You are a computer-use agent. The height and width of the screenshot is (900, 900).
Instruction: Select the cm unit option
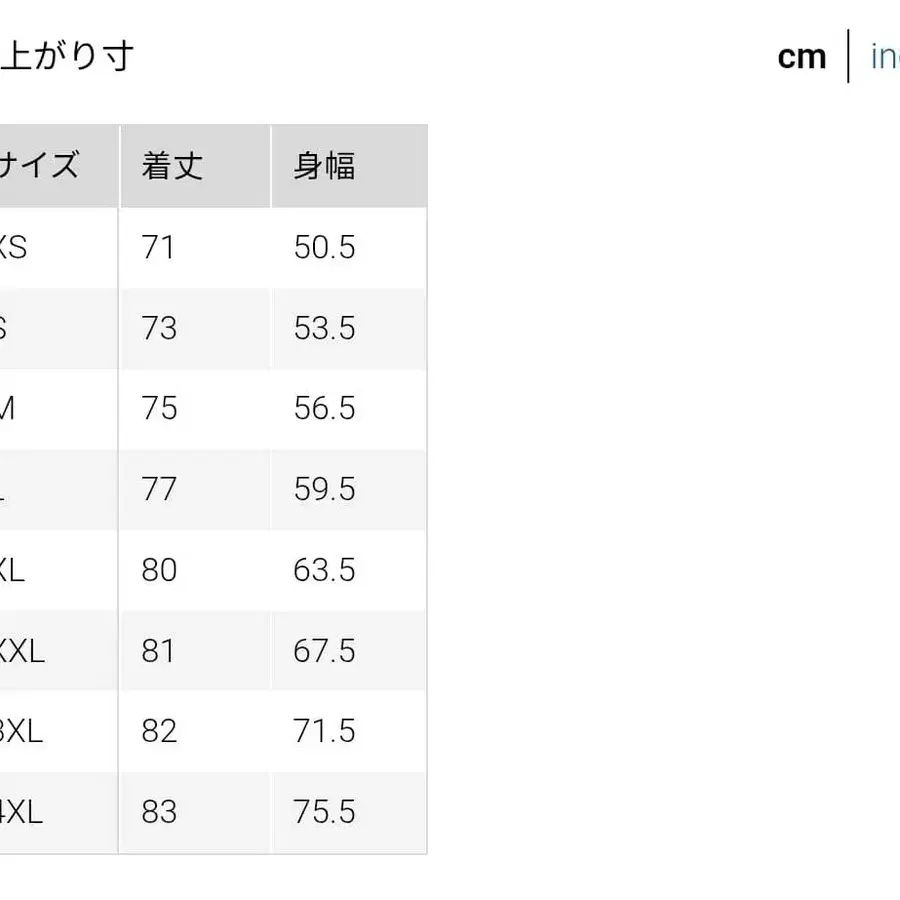(799, 57)
